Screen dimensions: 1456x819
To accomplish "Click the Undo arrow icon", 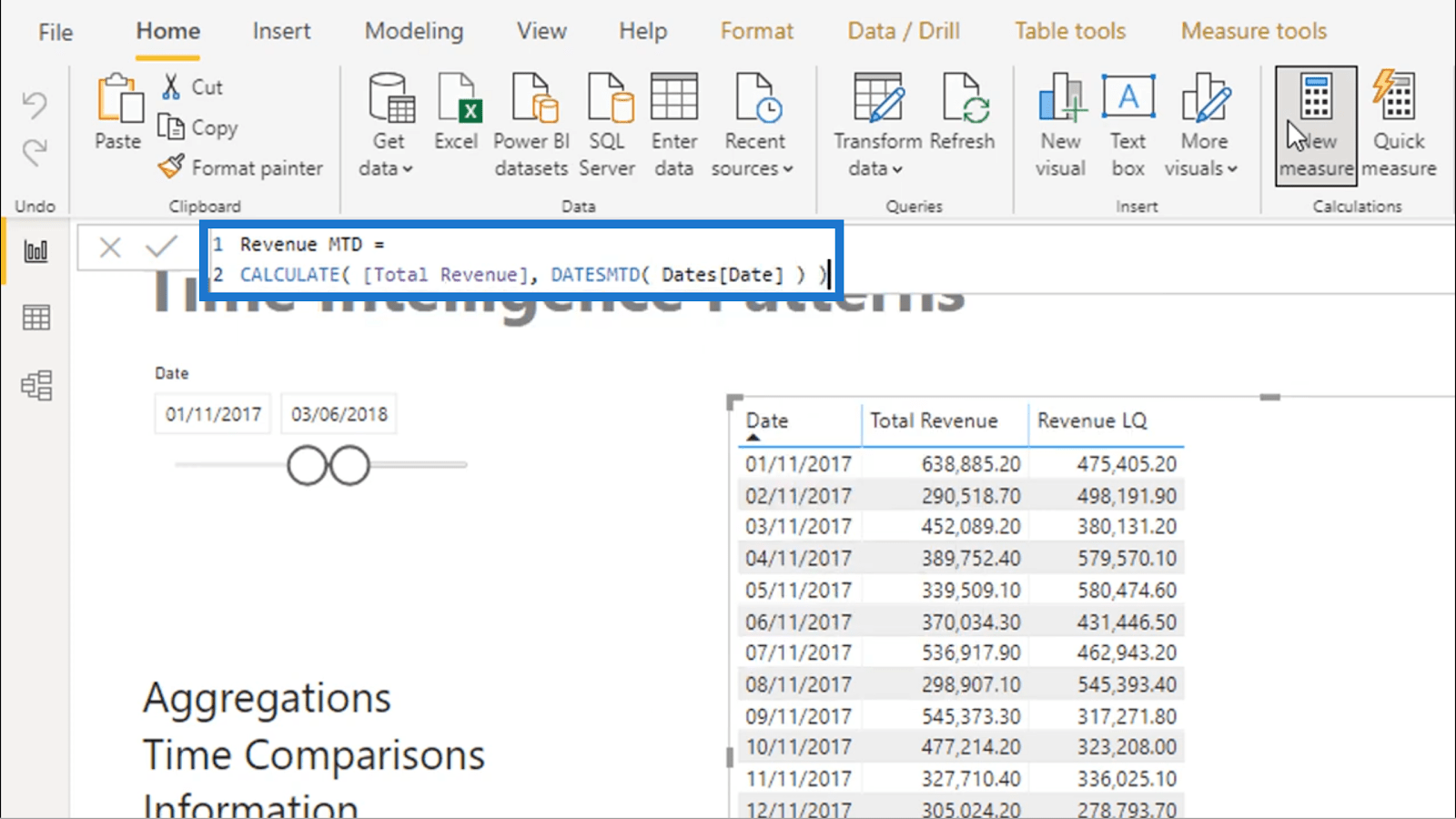I will (x=35, y=106).
